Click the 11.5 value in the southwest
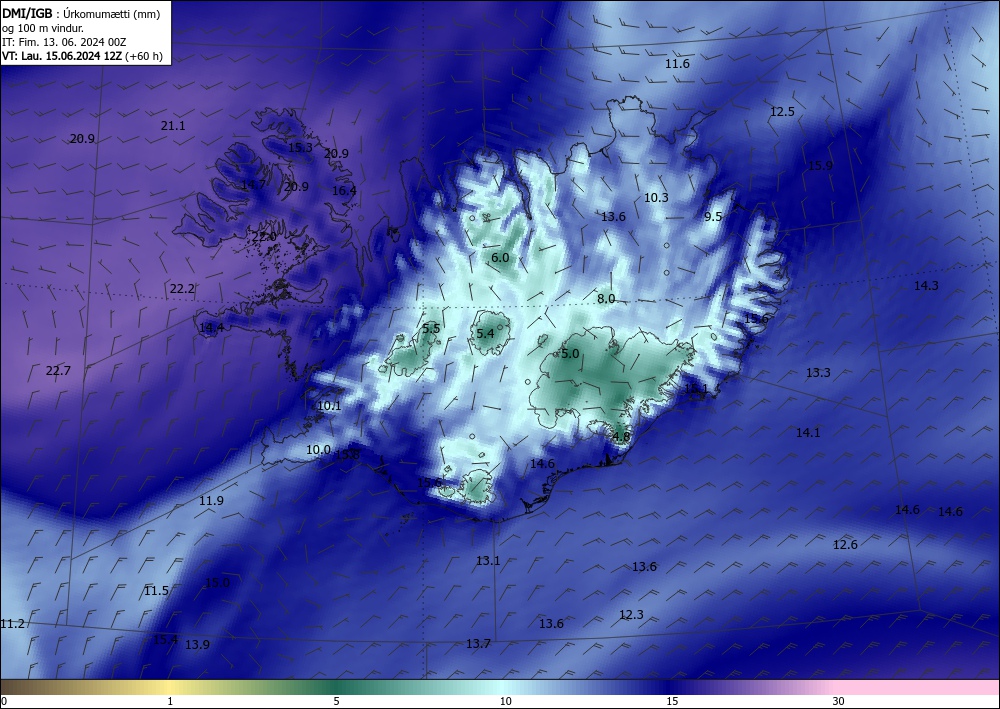This screenshot has width=1000, height=709. point(156,591)
